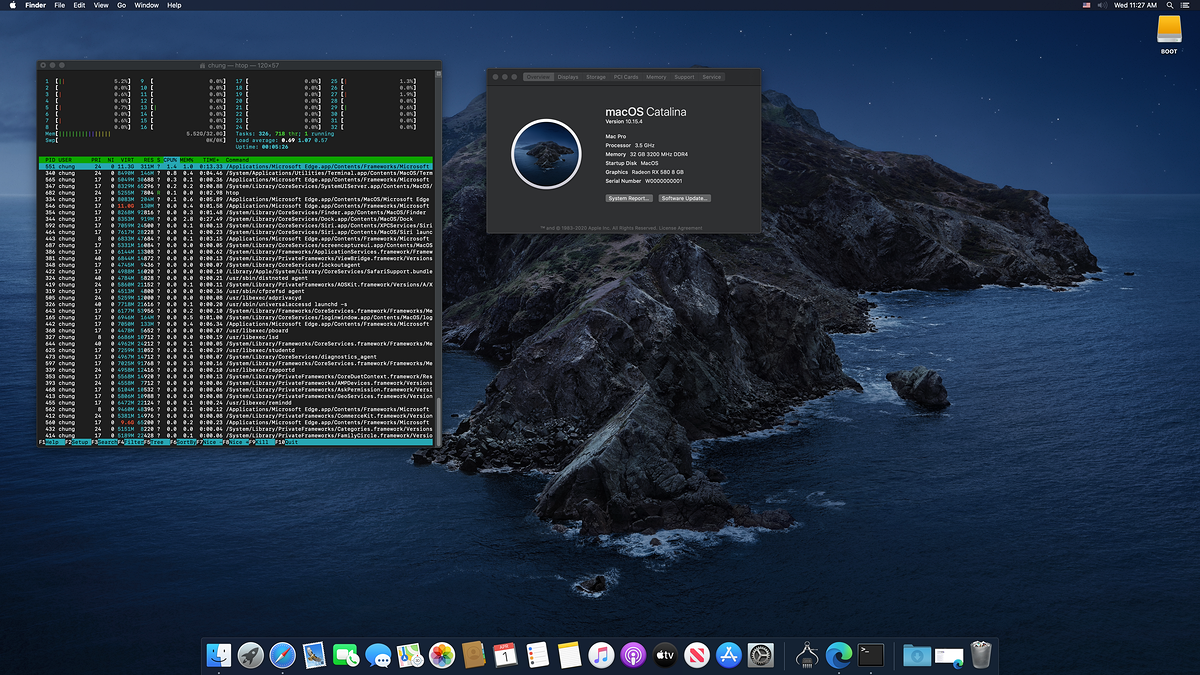Image resolution: width=1200 pixels, height=675 pixels.
Task: Open Maps in the Dock
Action: click(x=410, y=655)
